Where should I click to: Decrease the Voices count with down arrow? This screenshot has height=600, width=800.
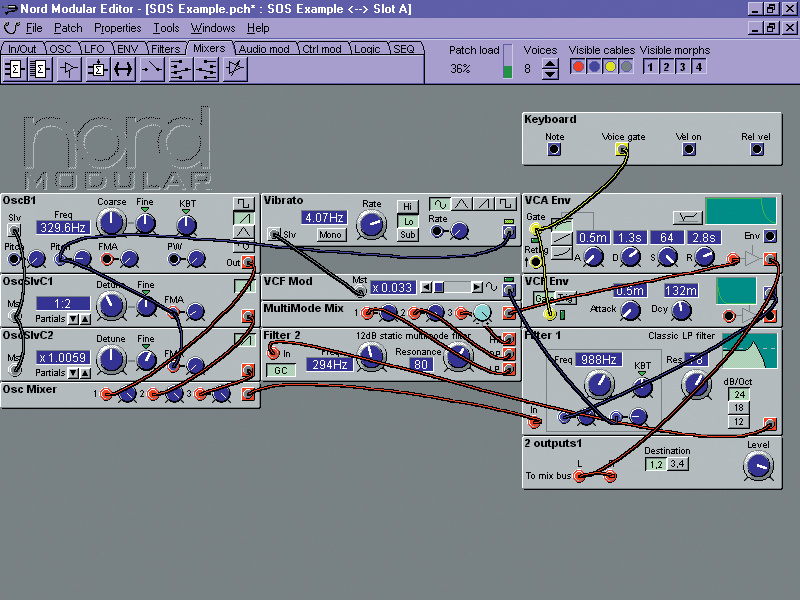549,73
